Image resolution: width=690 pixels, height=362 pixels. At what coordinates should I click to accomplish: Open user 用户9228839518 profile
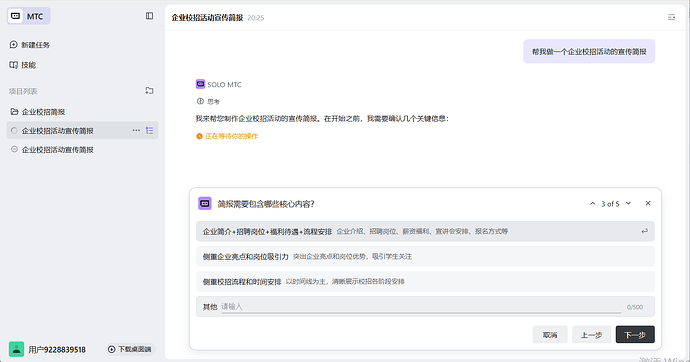coord(57,350)
